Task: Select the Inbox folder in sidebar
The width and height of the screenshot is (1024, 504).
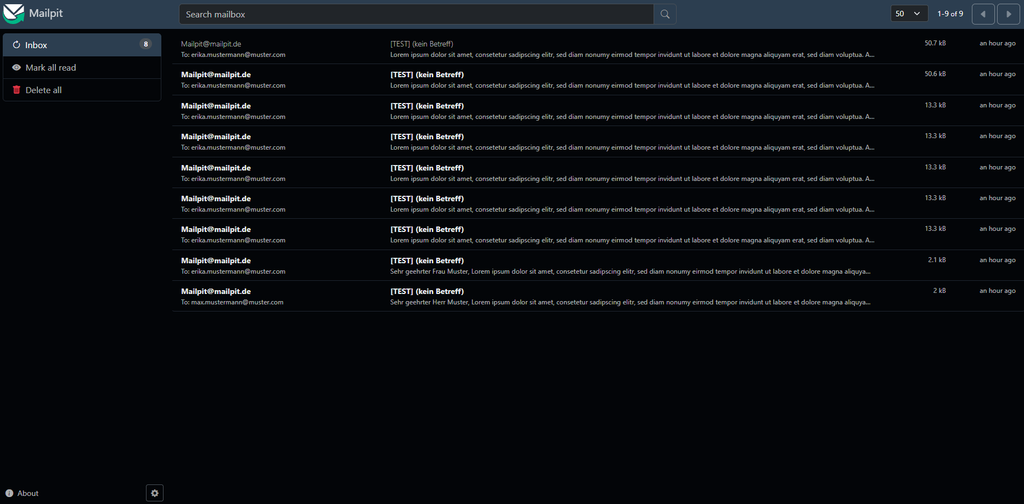Action: tap(82, 45)
